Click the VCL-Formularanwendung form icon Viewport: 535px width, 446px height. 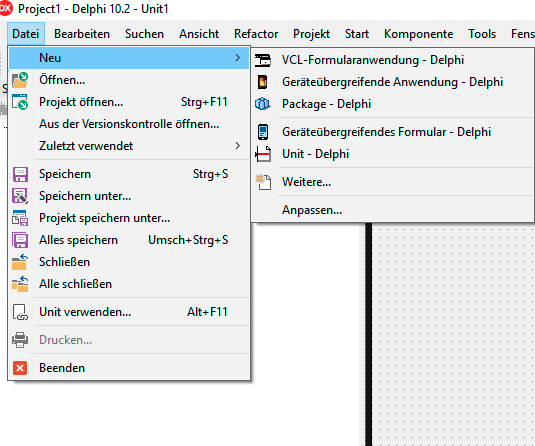263,60
